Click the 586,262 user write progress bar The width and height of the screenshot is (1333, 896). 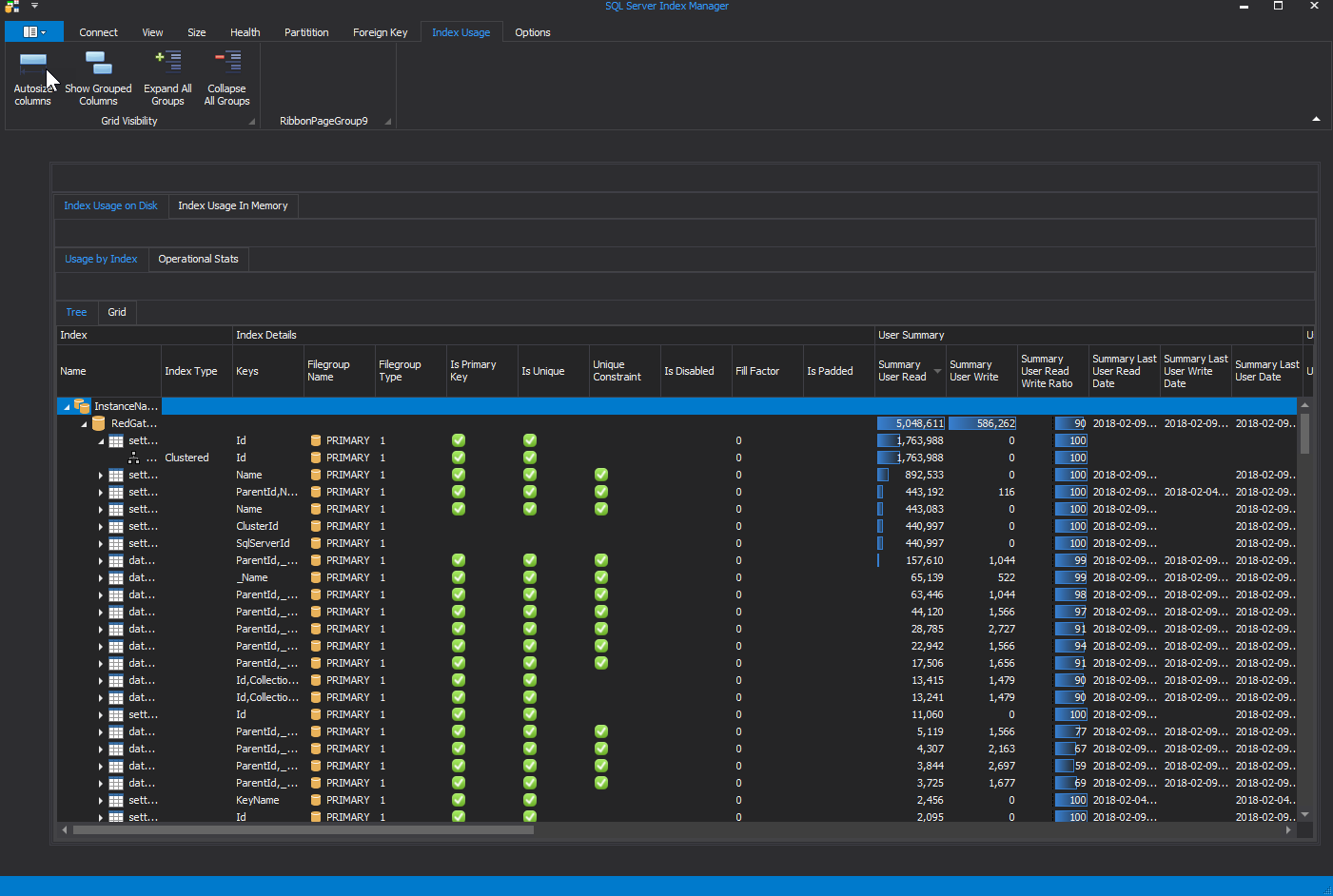tap(982, 423)
